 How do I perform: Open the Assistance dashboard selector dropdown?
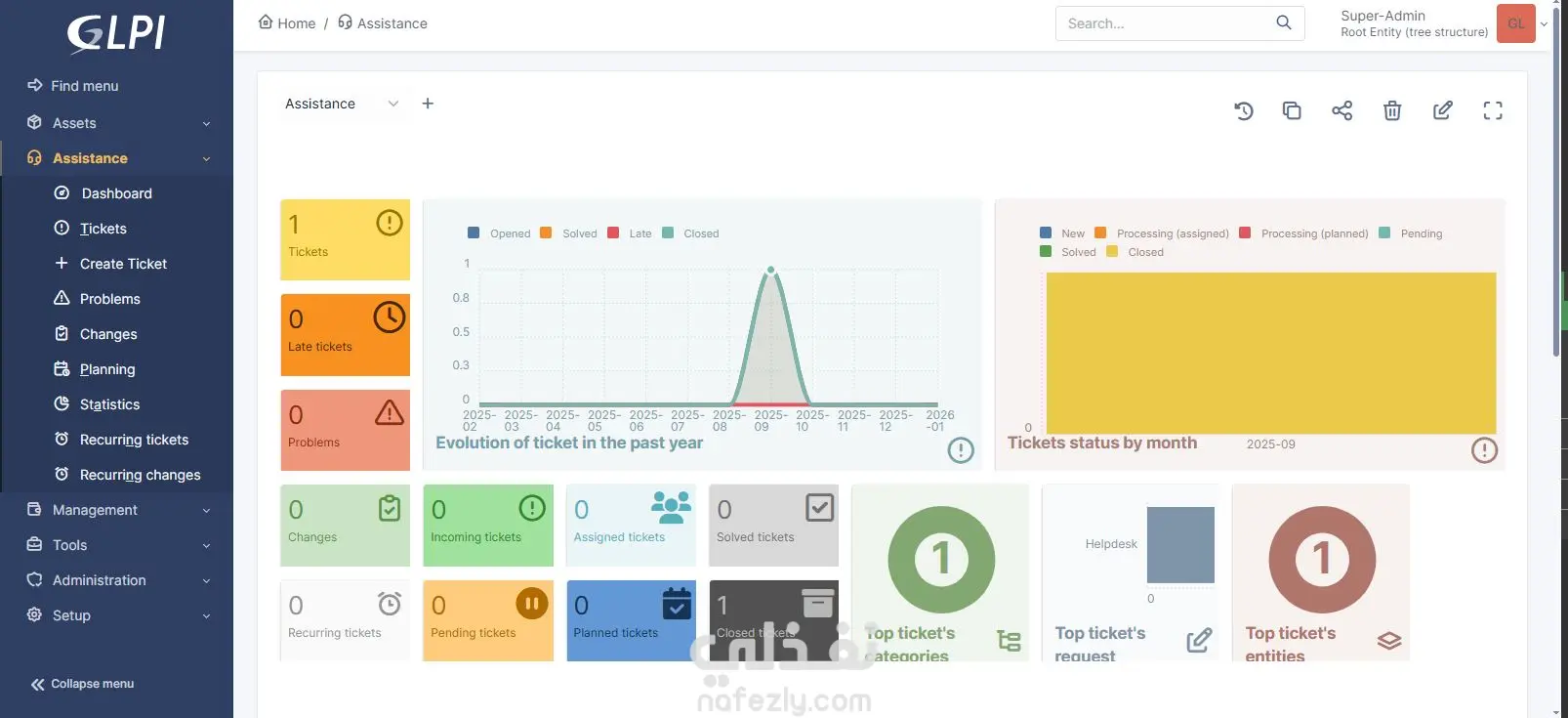point(342,104)
